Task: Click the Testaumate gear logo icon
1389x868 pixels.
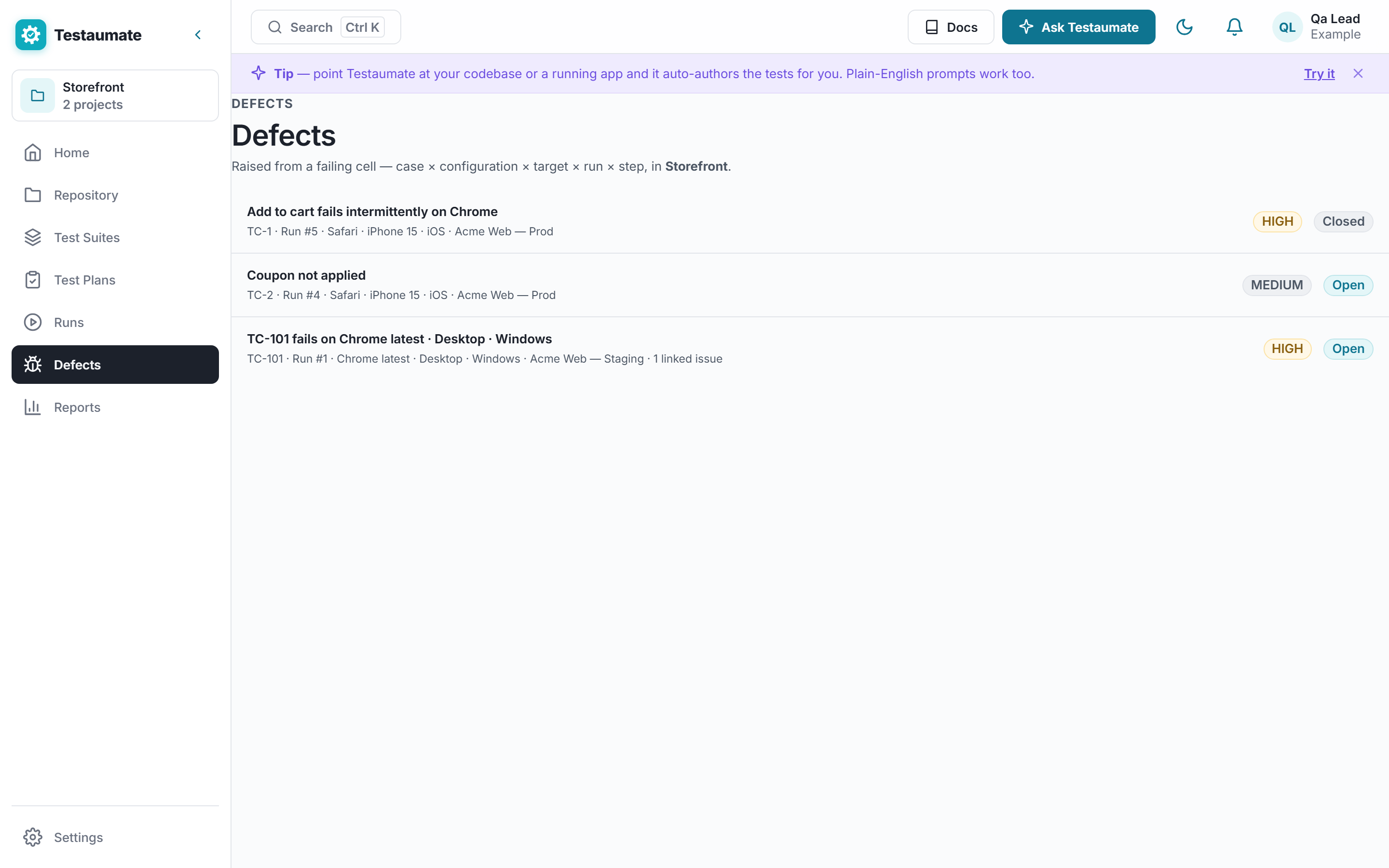Action: tap(31, 35)
